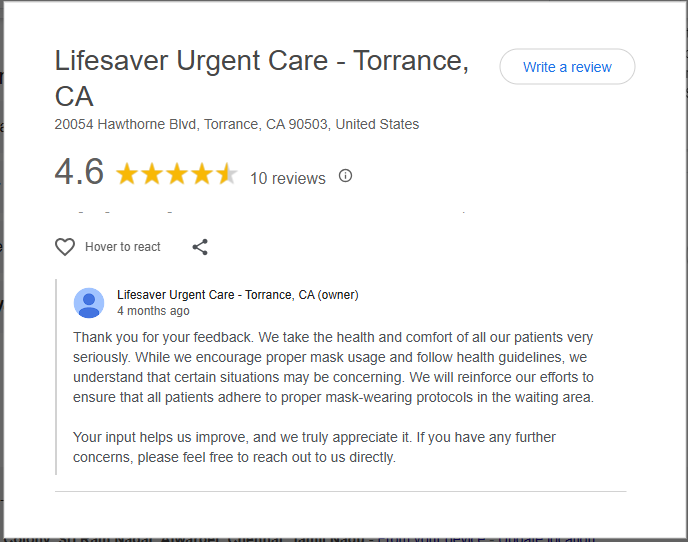This screenshot has width=688, height=542.
Task: Click the half-filled fifth rating star
Action: 227,175
